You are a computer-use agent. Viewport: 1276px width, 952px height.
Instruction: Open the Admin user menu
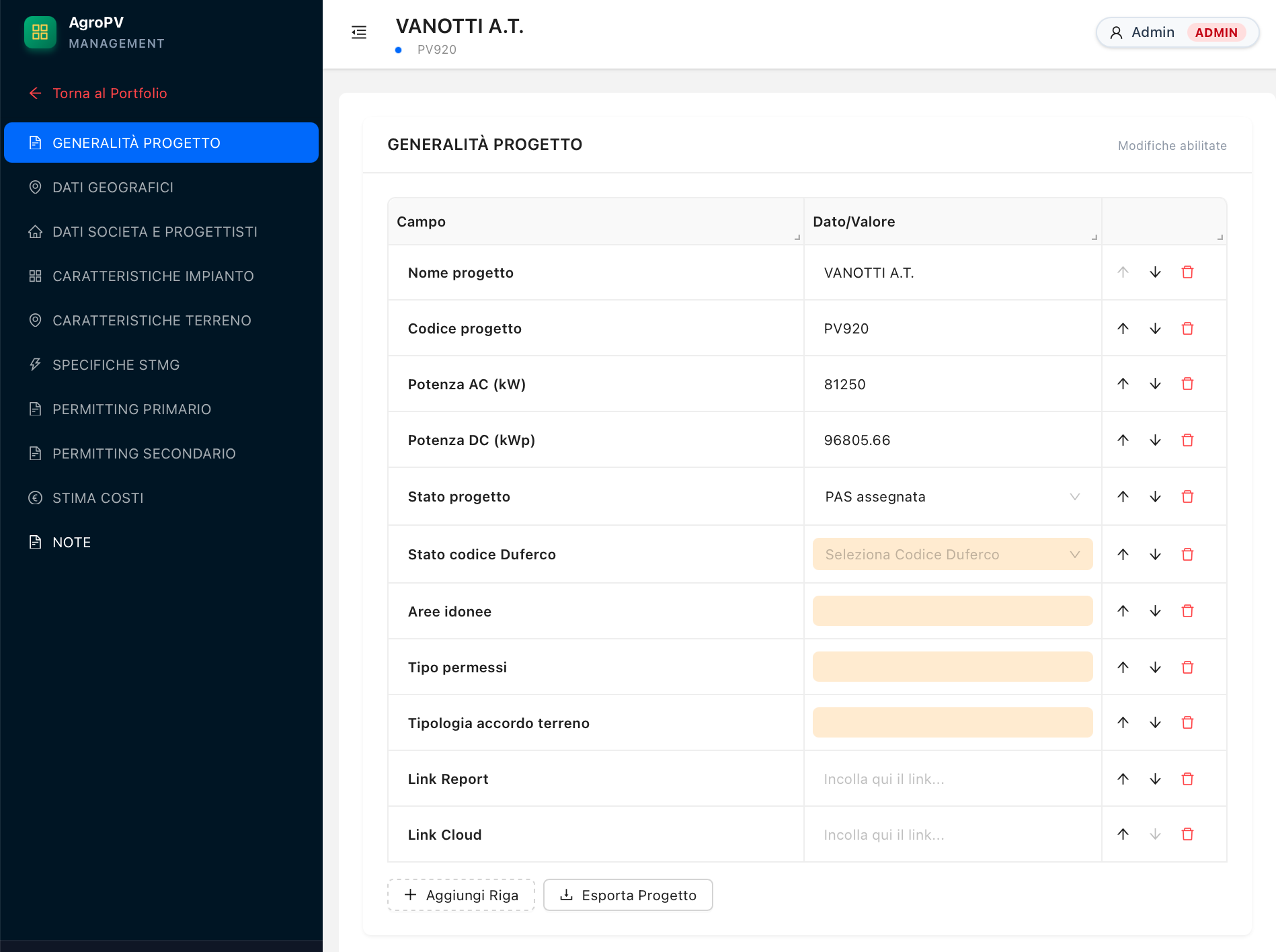[x=1177, y=32]
